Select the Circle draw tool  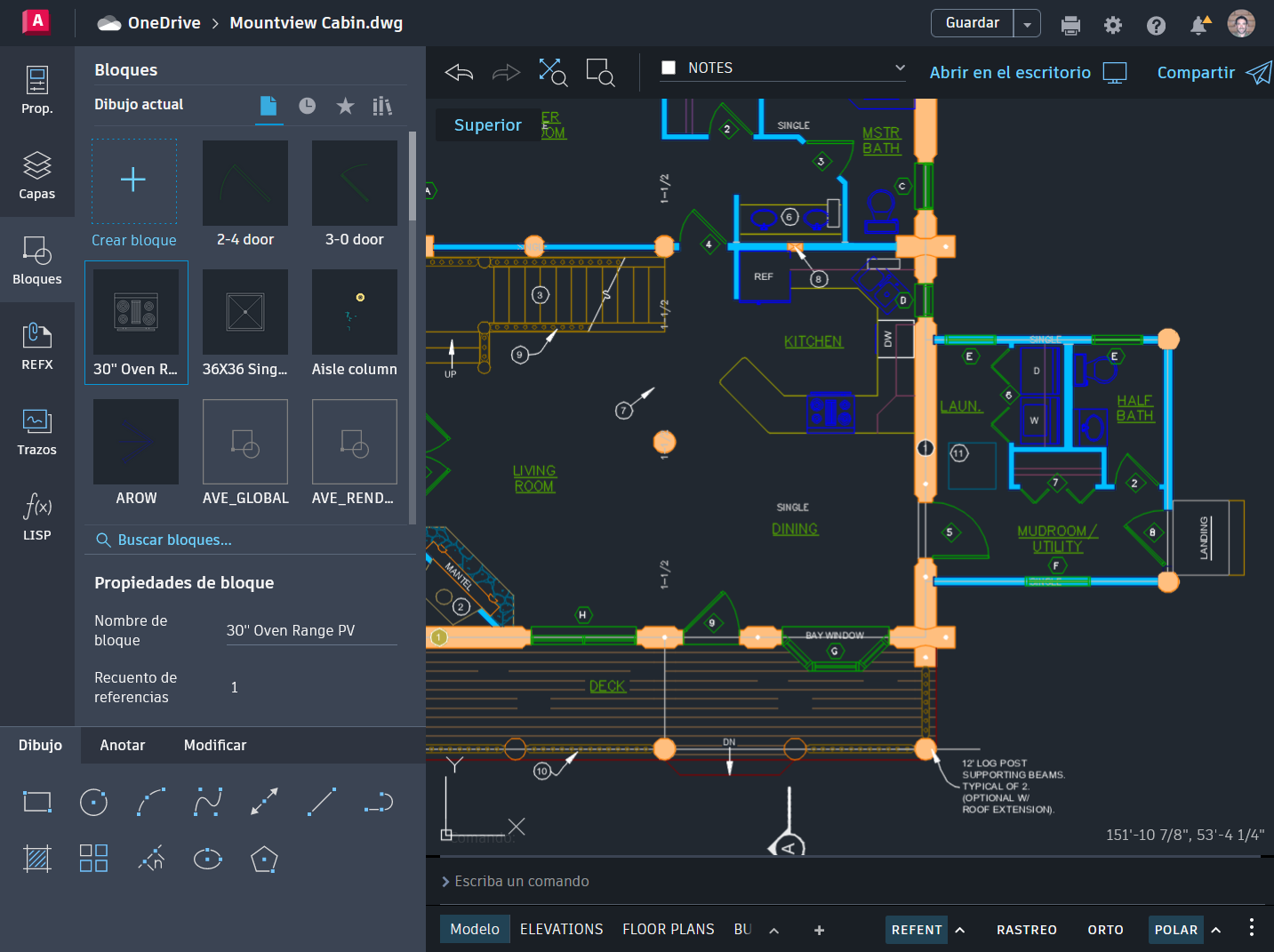pyautogui.click(x=93, y=802)
